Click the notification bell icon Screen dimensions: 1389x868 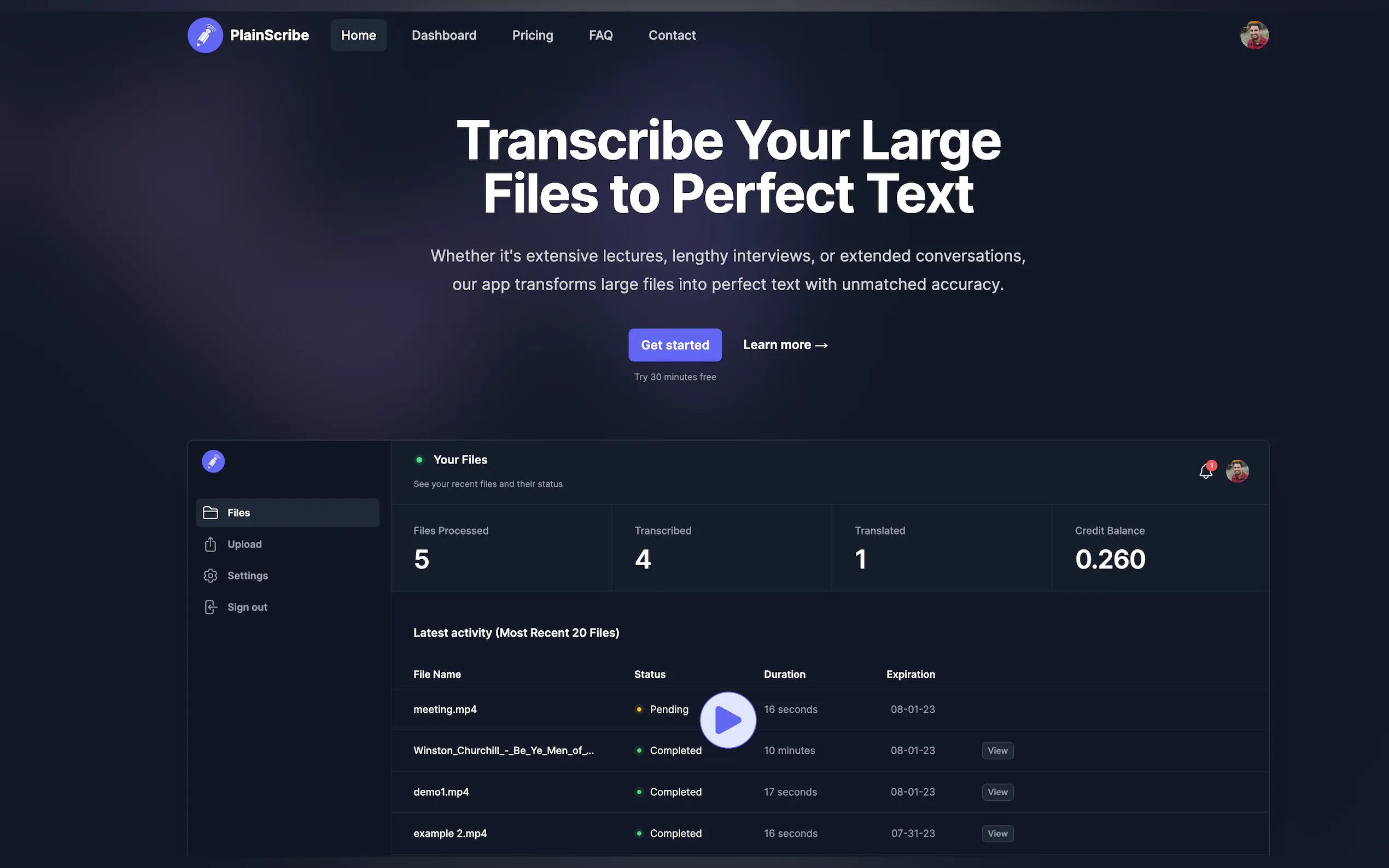1205,472
